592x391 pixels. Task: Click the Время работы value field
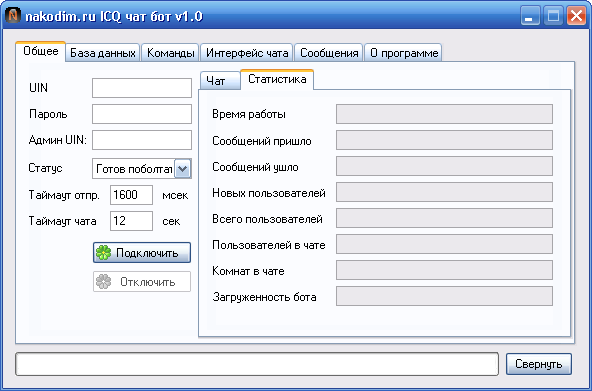[444, 114]
